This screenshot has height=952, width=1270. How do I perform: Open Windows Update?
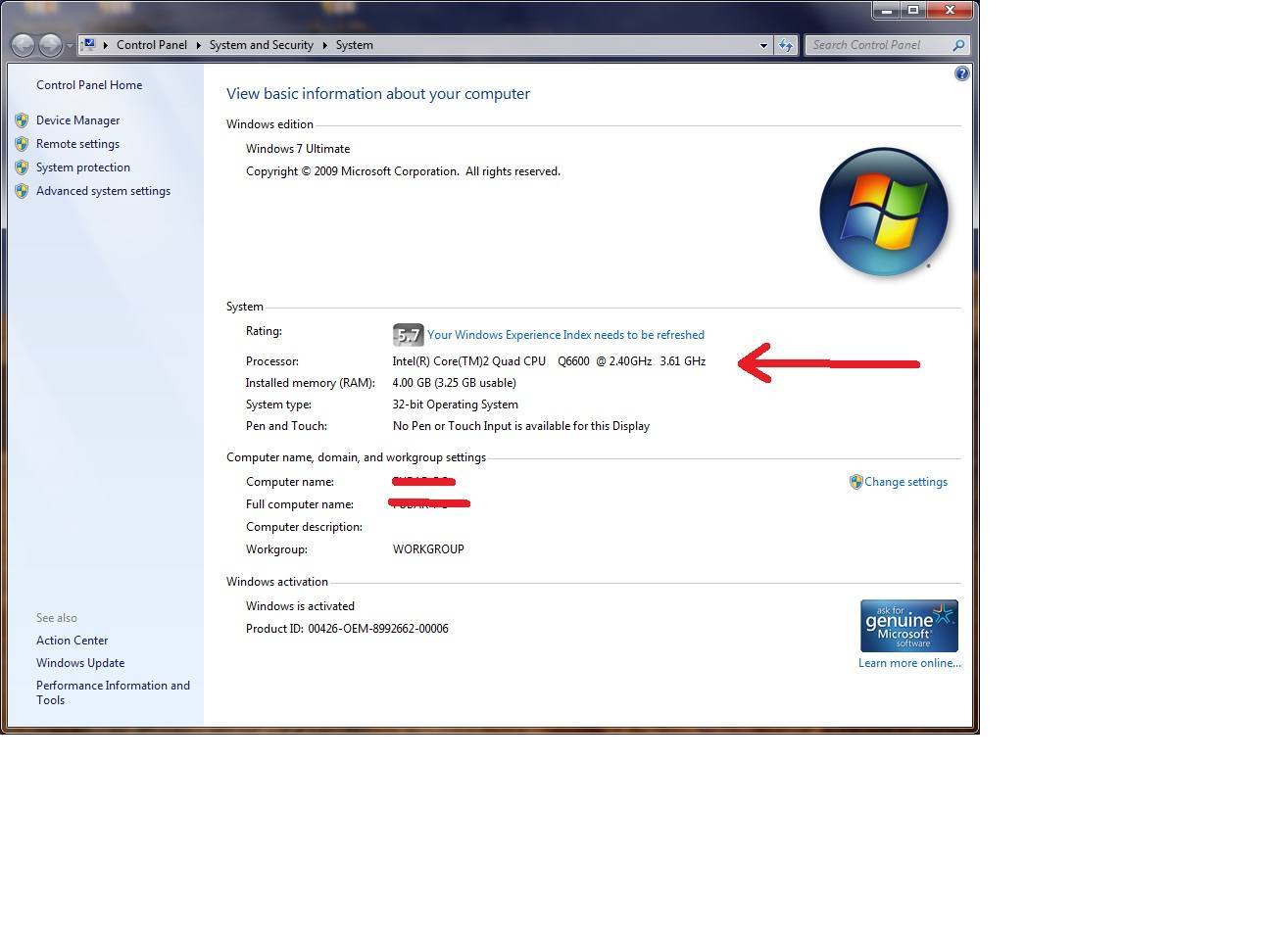coord(80,663)
